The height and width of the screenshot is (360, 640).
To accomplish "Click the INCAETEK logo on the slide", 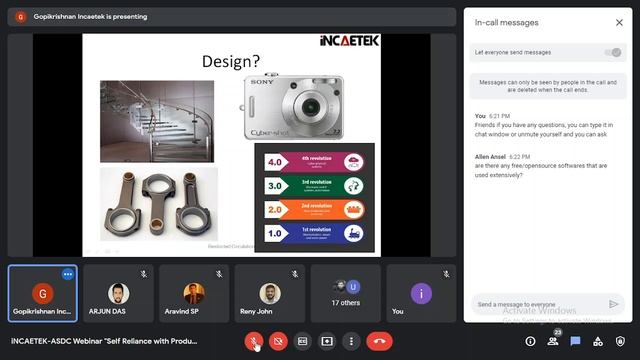I will click(x=349, y=40).
